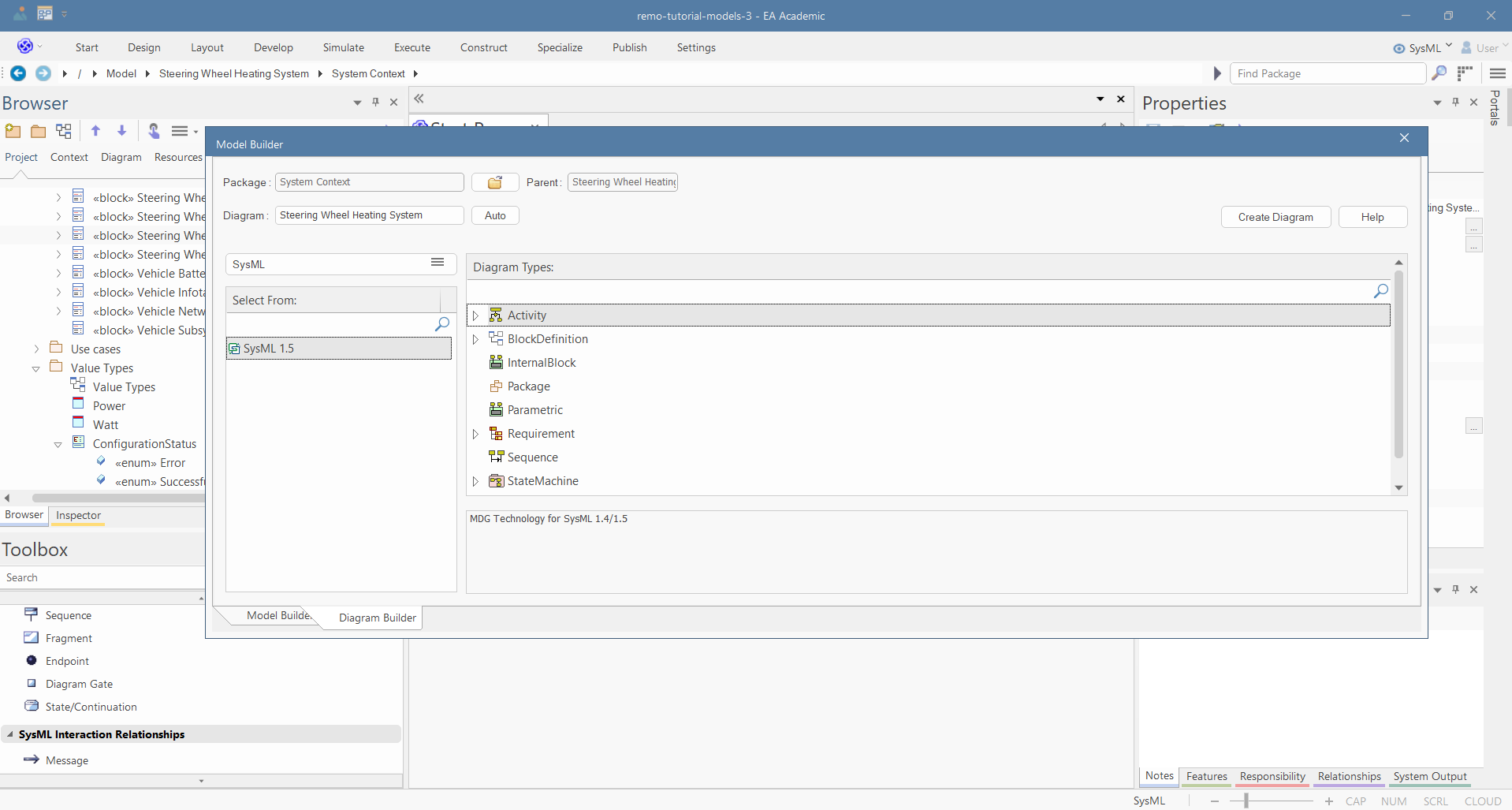The image size is (1512, 810).
Task: Click the Create Diagram button
Action: (1275, 217)
